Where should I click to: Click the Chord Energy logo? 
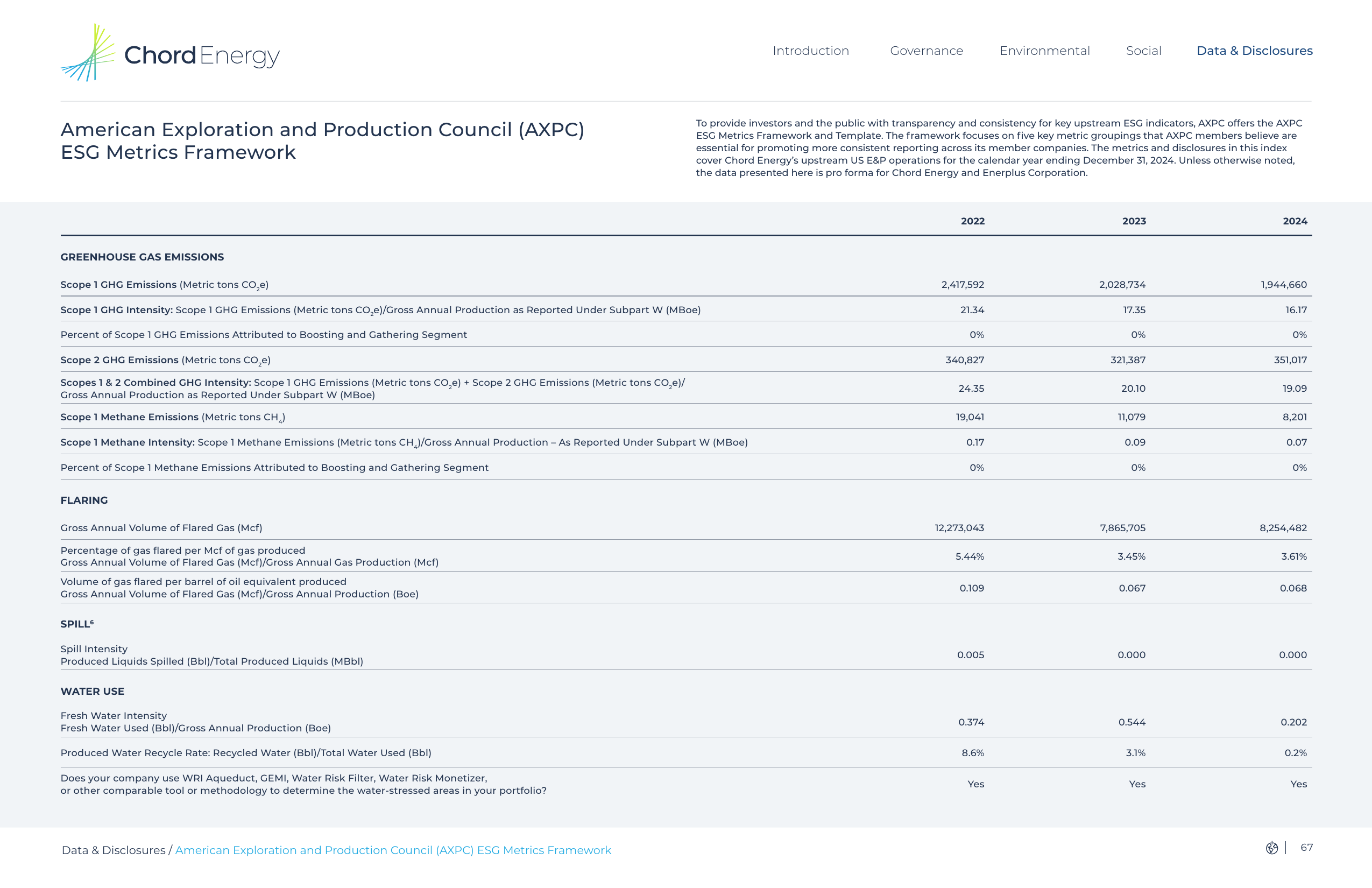[x=170, y=53]
